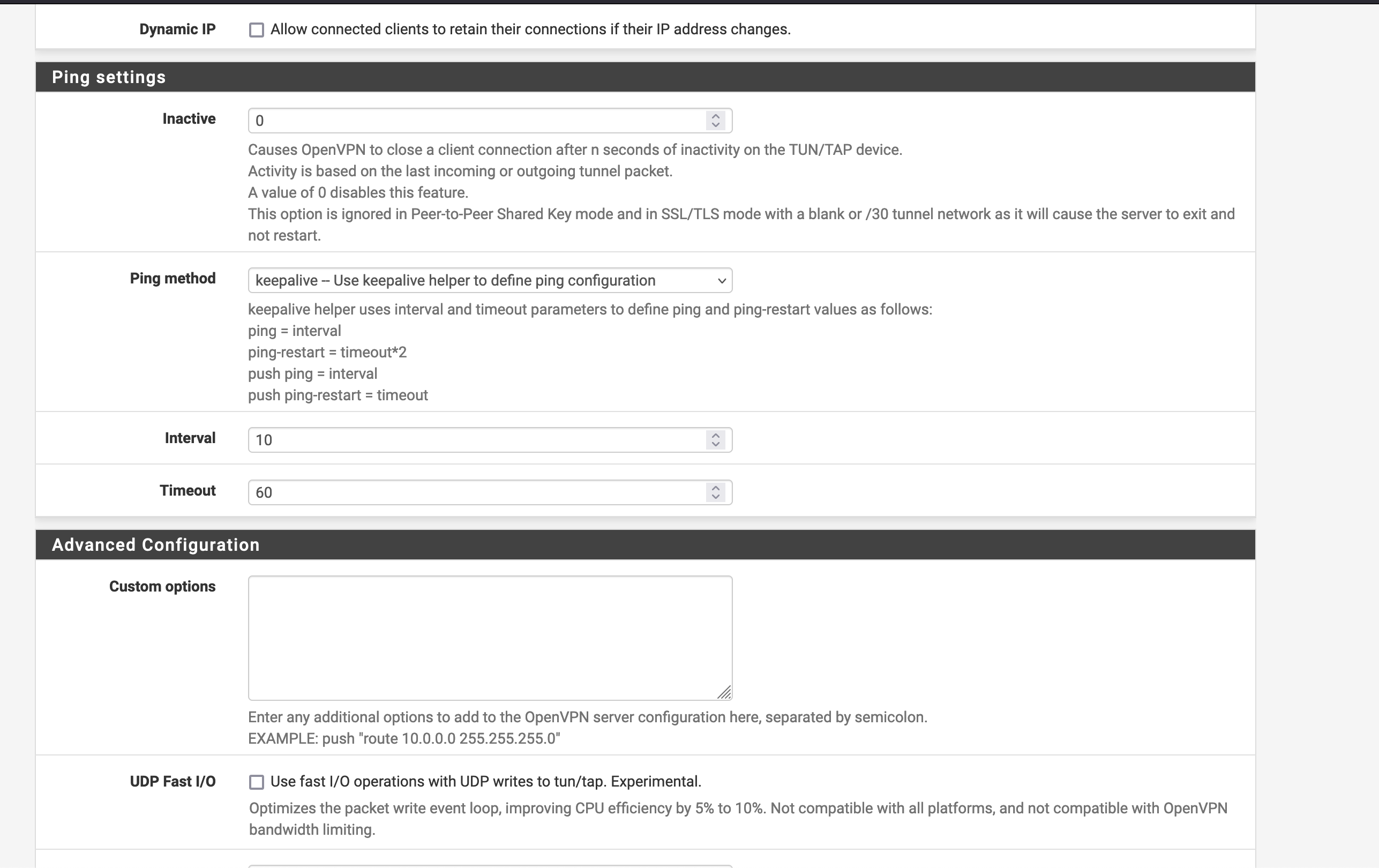The image size is (1379, 868).
Task: Decrement the Interval stepper down arrow
Action: (x=716, y=445)
